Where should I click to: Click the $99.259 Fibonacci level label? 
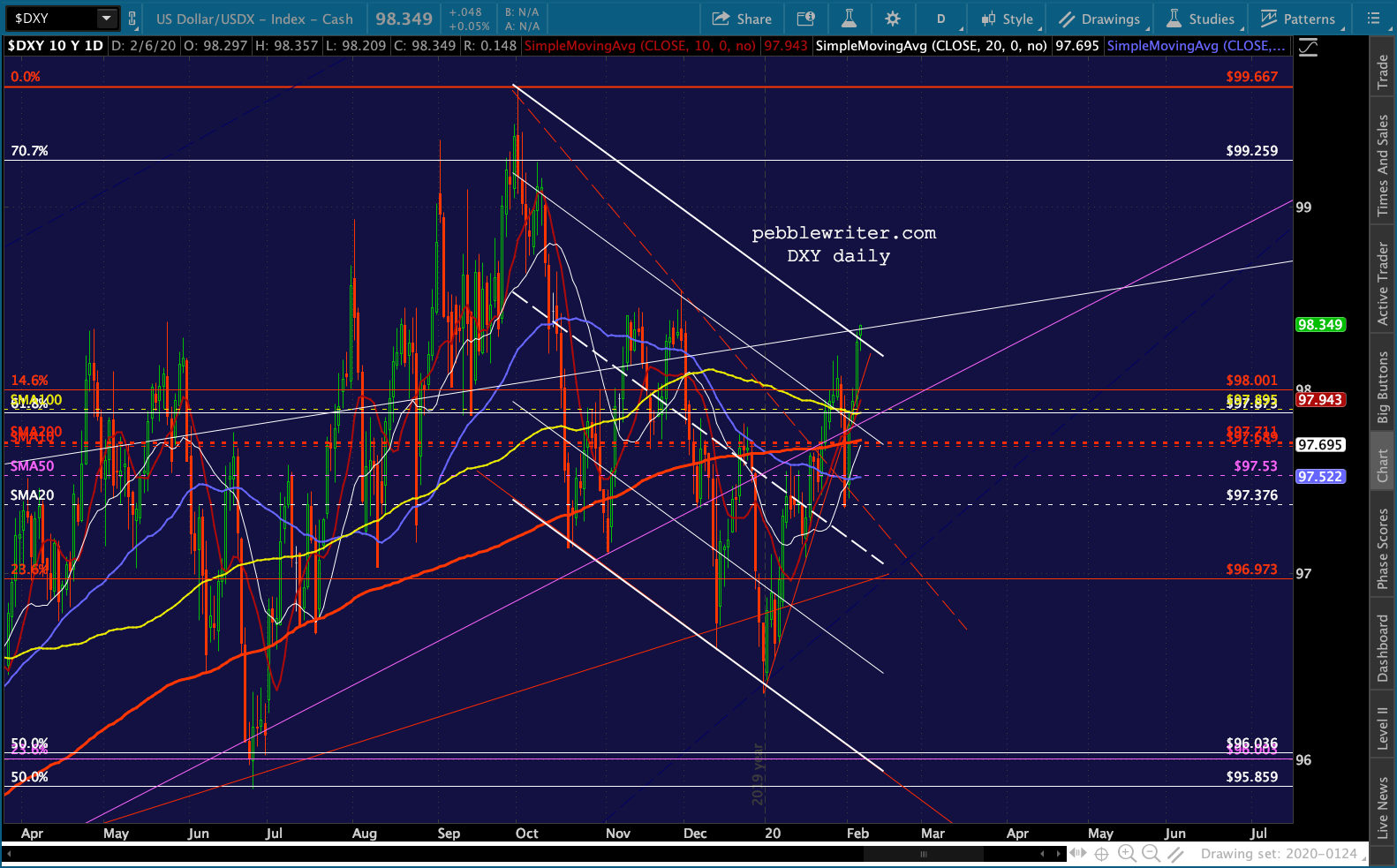pos(1251,151)
